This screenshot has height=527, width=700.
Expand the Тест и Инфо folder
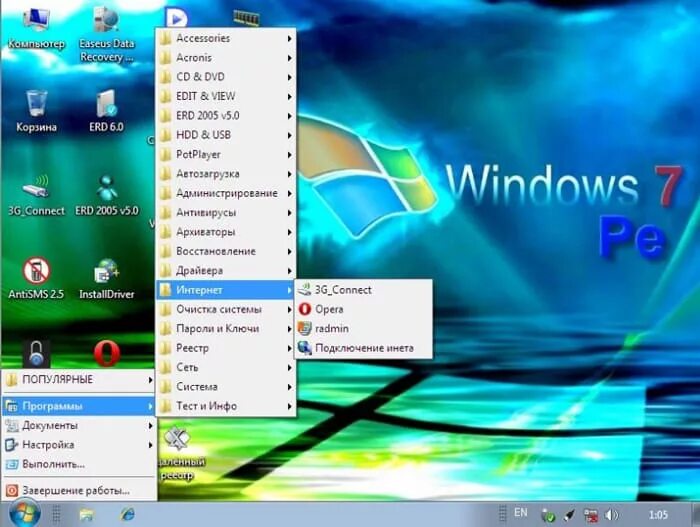pos(226,406)
